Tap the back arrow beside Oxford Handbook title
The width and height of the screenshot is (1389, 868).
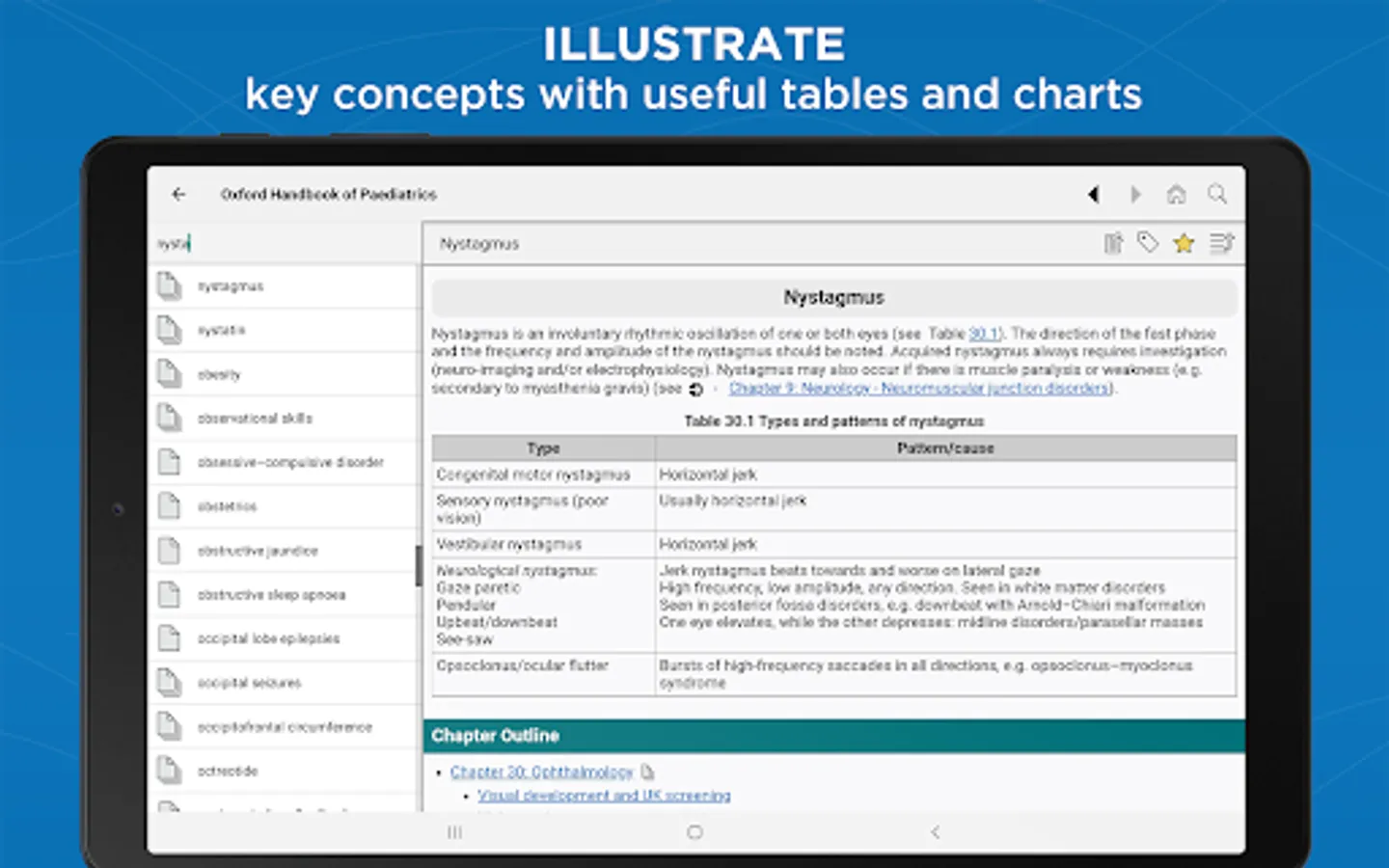178,195
